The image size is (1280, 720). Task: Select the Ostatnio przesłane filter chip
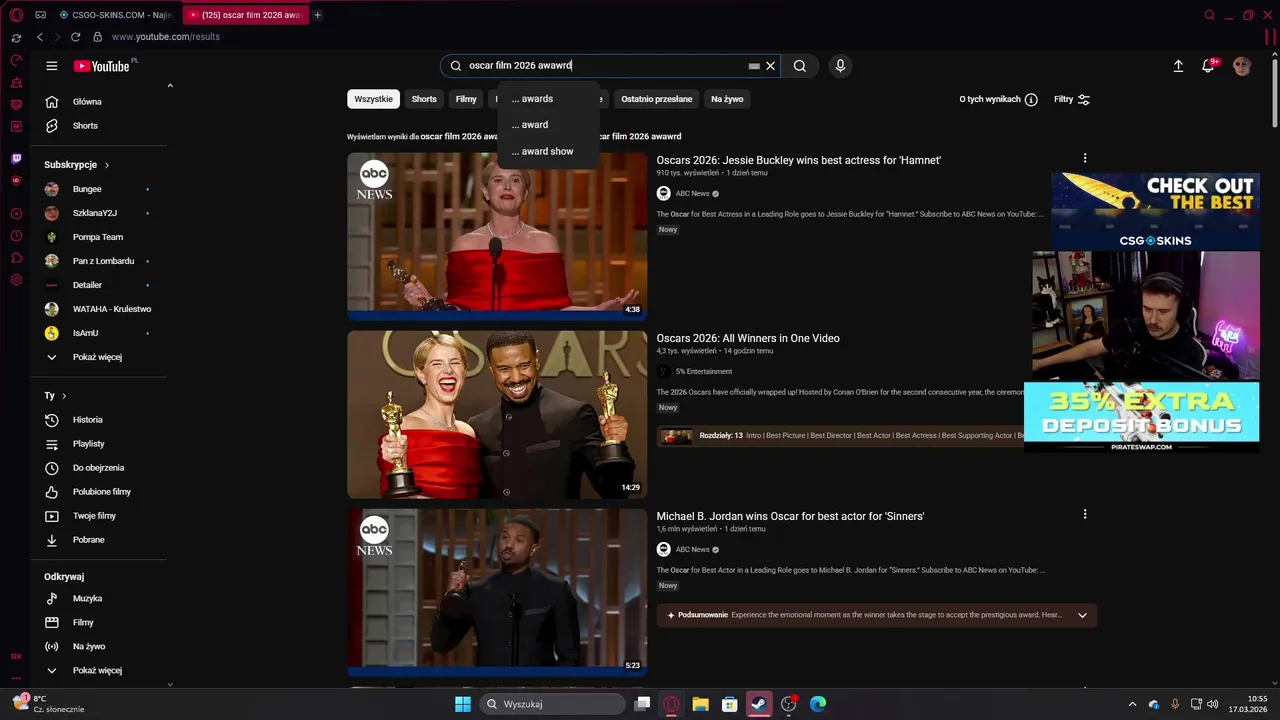[656, 99]
